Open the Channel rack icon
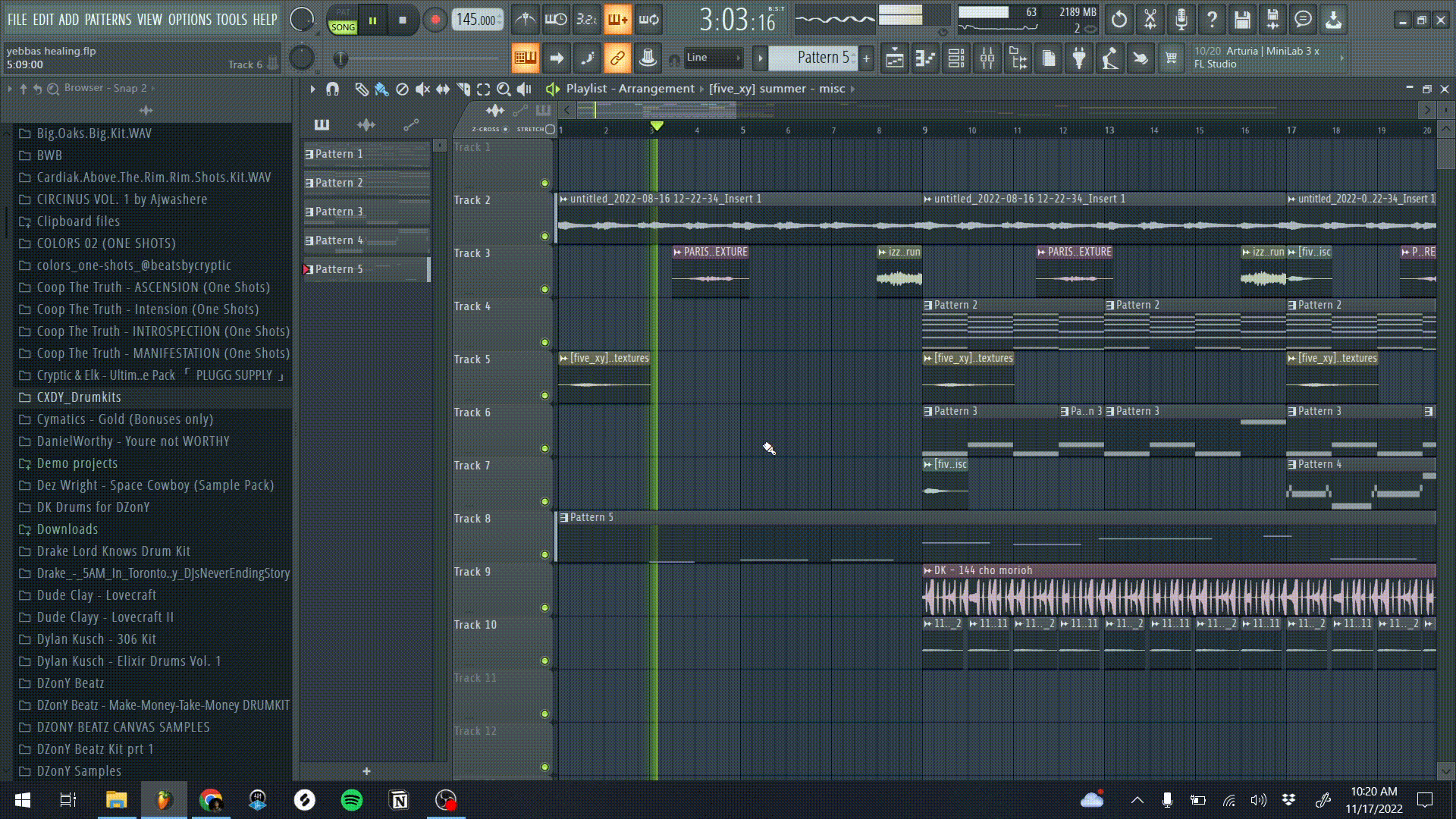The width and height of the screenshot is (1456, 819). coord(956,58)
